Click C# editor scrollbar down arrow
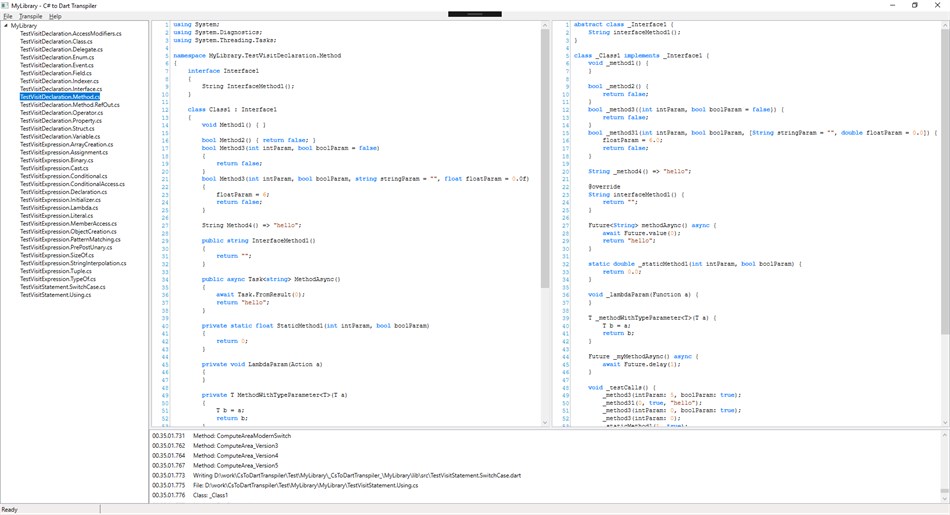The height and width of the screenshot is (515, 950). point(544,422)
